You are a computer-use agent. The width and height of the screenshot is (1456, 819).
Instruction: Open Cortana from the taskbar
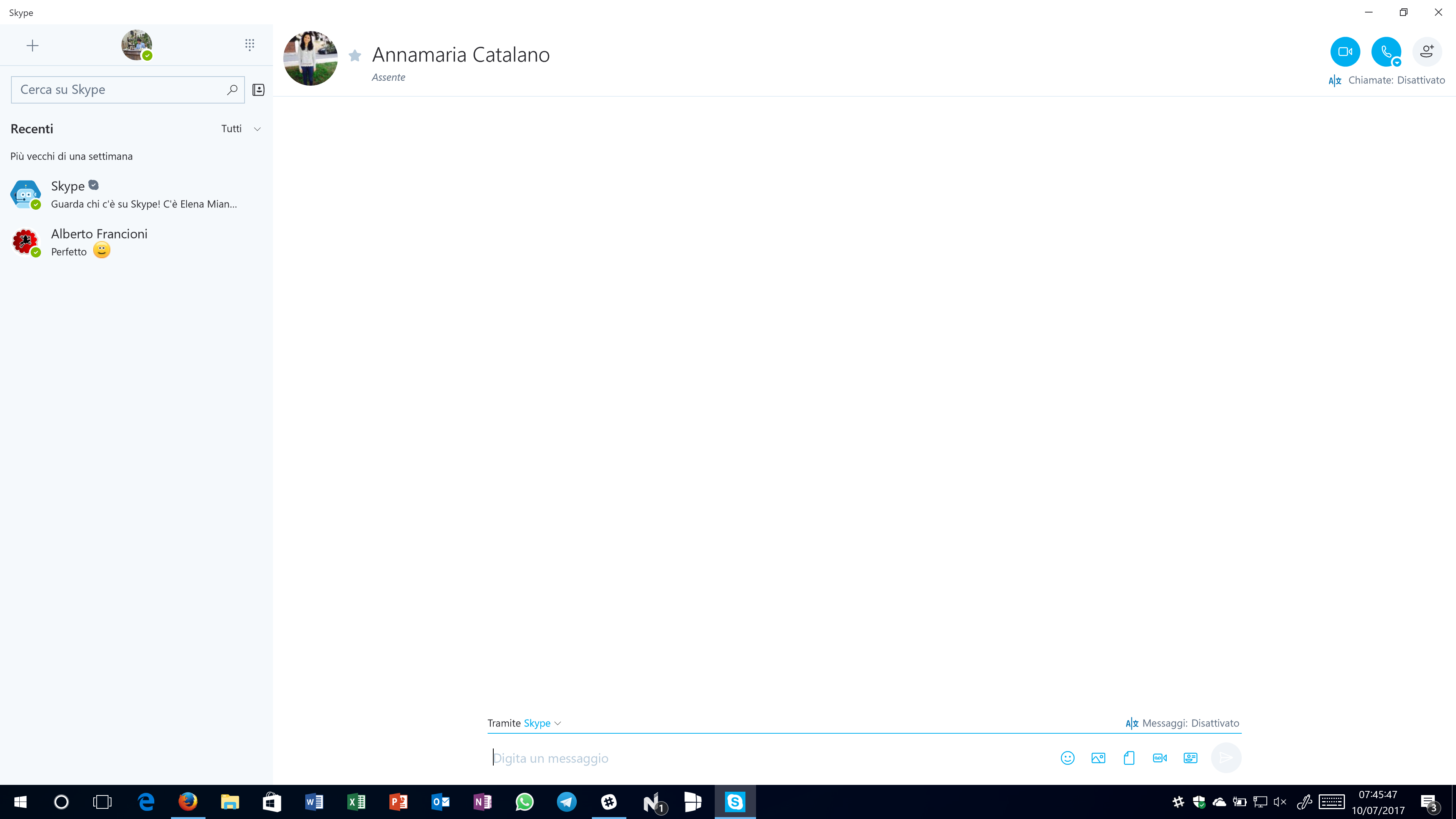coord(61,802)
